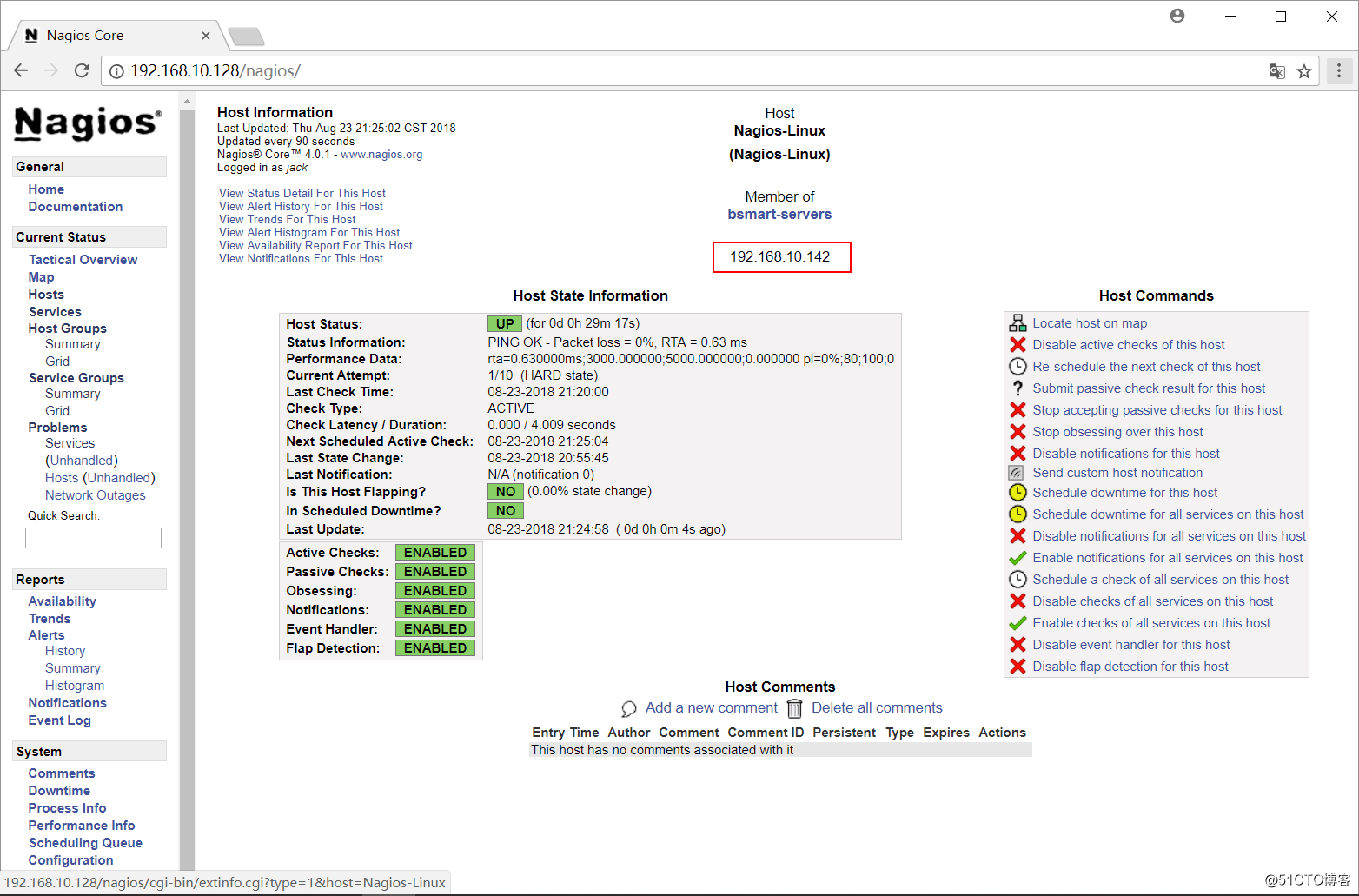Click the Send custom host notification icon
1359x896 pixels.
(1016, 473)
